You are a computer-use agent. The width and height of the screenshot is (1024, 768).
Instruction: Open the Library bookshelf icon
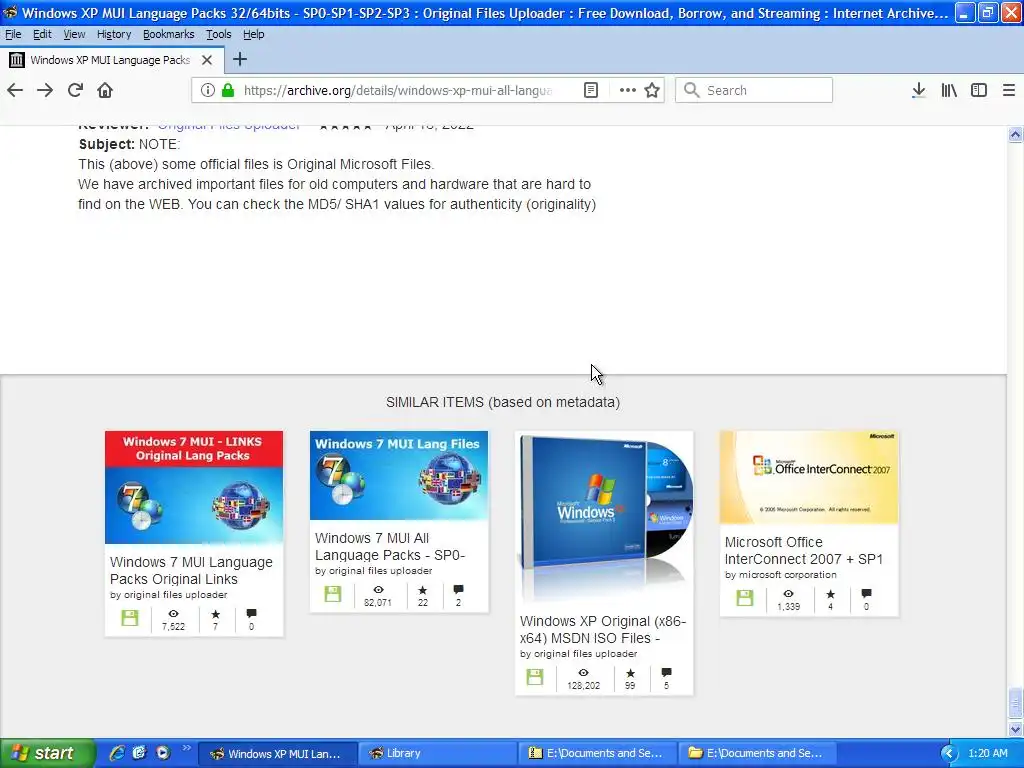(x=949, y=90)
